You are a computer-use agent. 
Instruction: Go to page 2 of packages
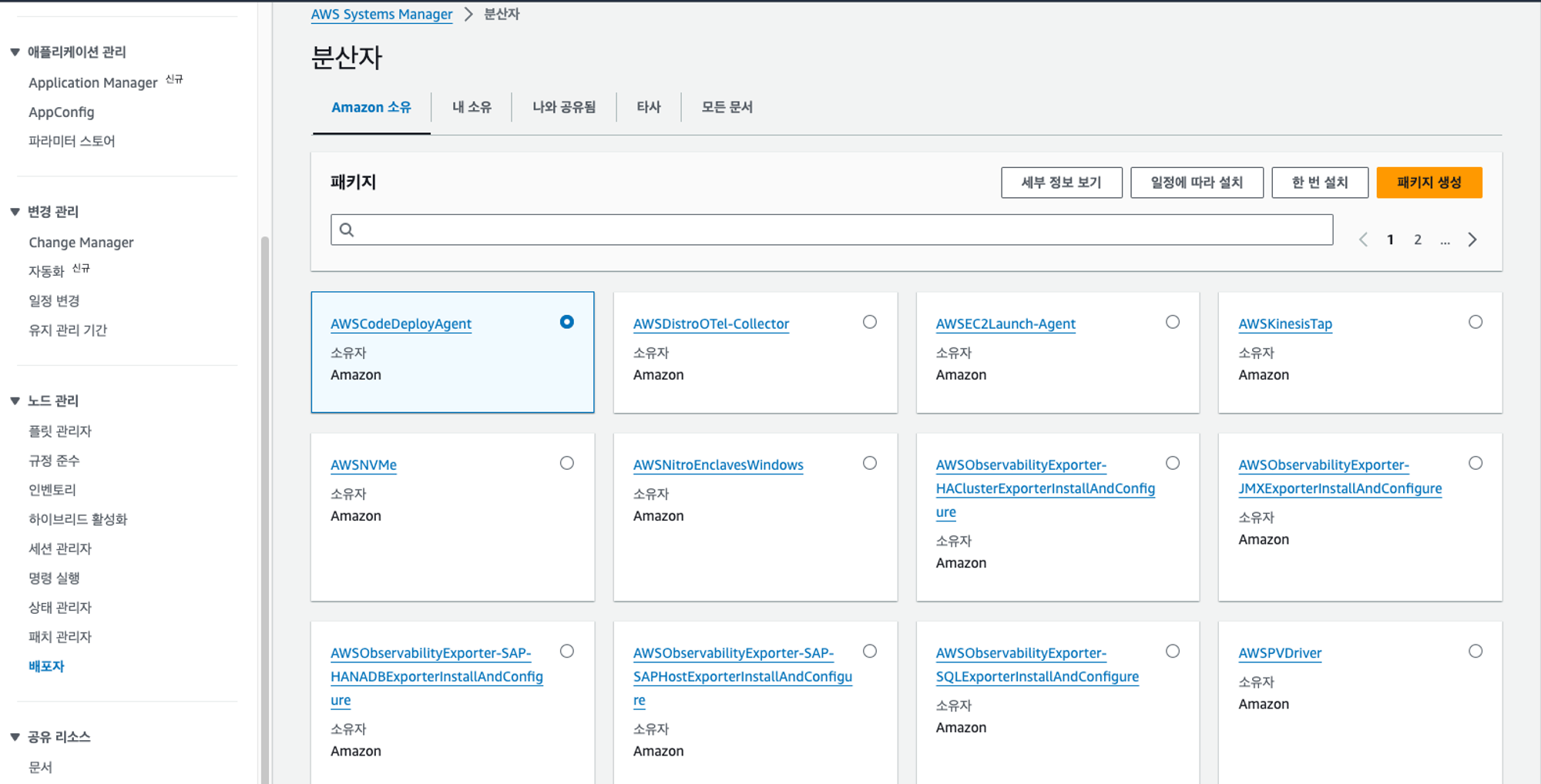(1418, 240)
